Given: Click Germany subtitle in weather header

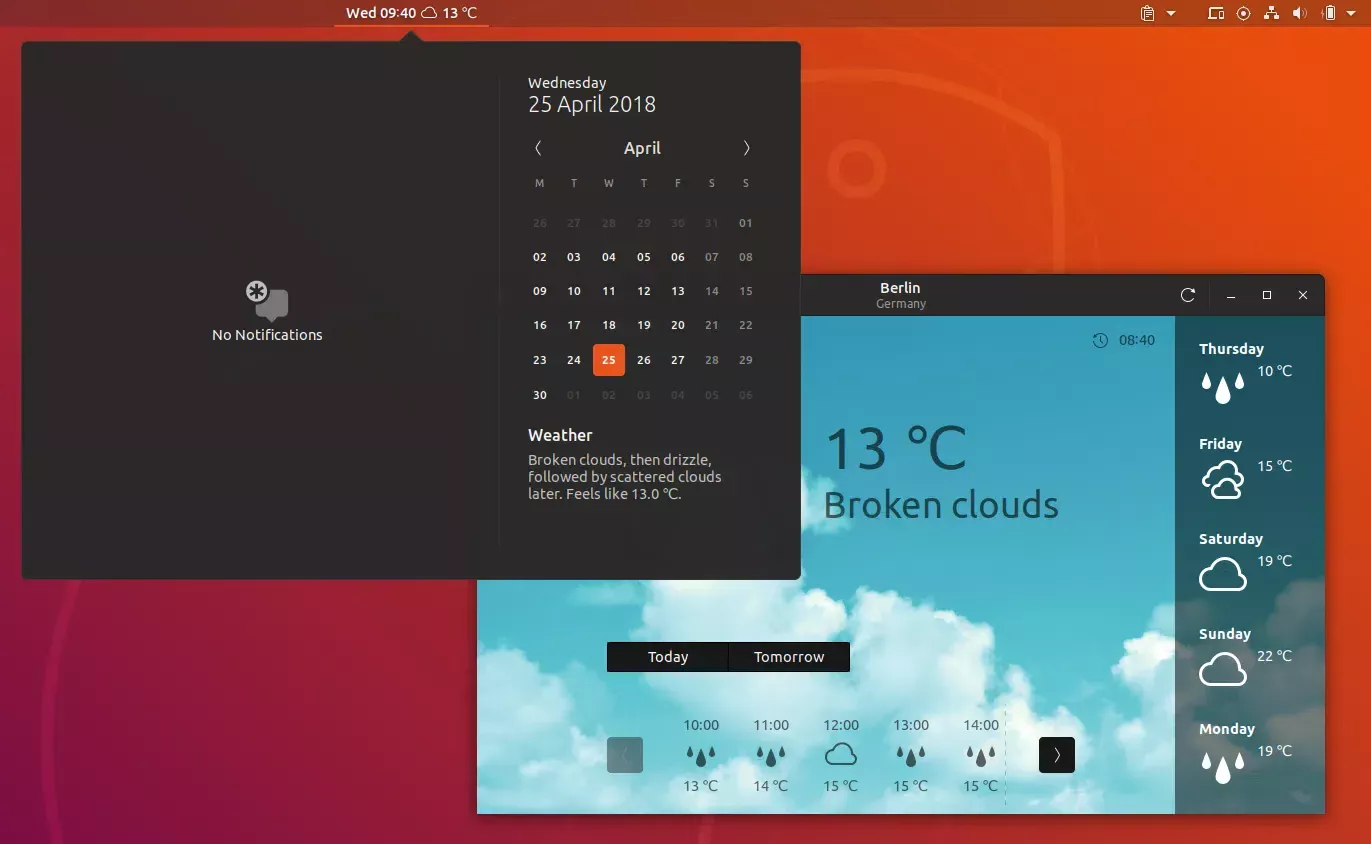Looking at the screenshot, I should click(x=901, y=304).
